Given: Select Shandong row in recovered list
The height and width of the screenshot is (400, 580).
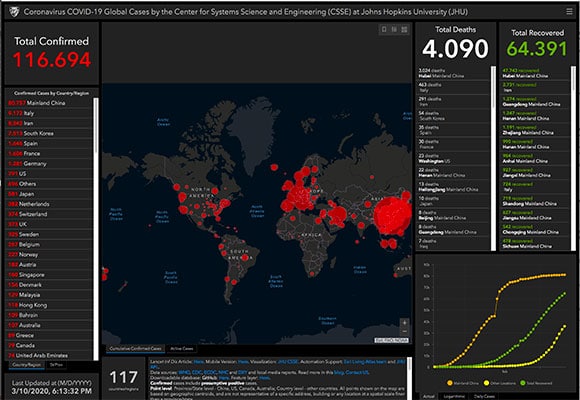Looking at the screenshot, I should pyautogui.click(x=535, y=201).
